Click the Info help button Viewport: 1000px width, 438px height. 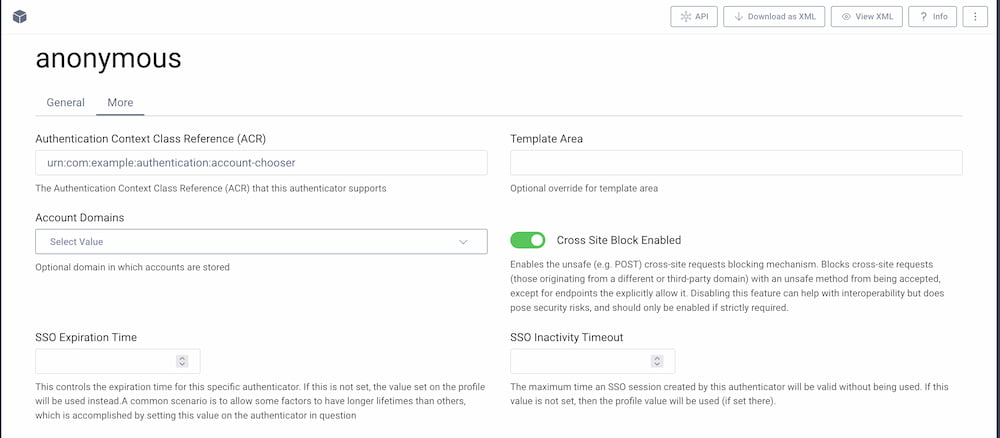coord(932,17)
